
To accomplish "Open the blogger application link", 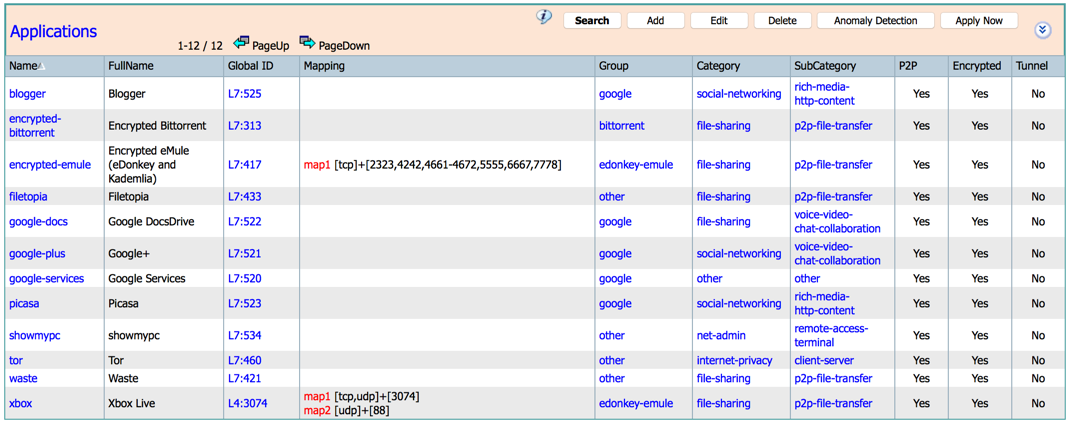I will click(27, 94).
